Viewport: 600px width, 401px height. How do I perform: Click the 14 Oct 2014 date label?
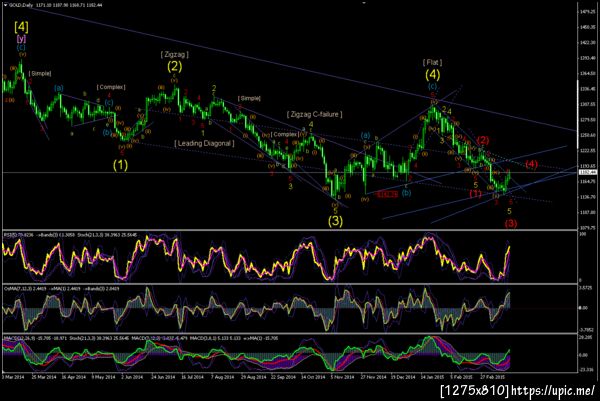(313, 377)
